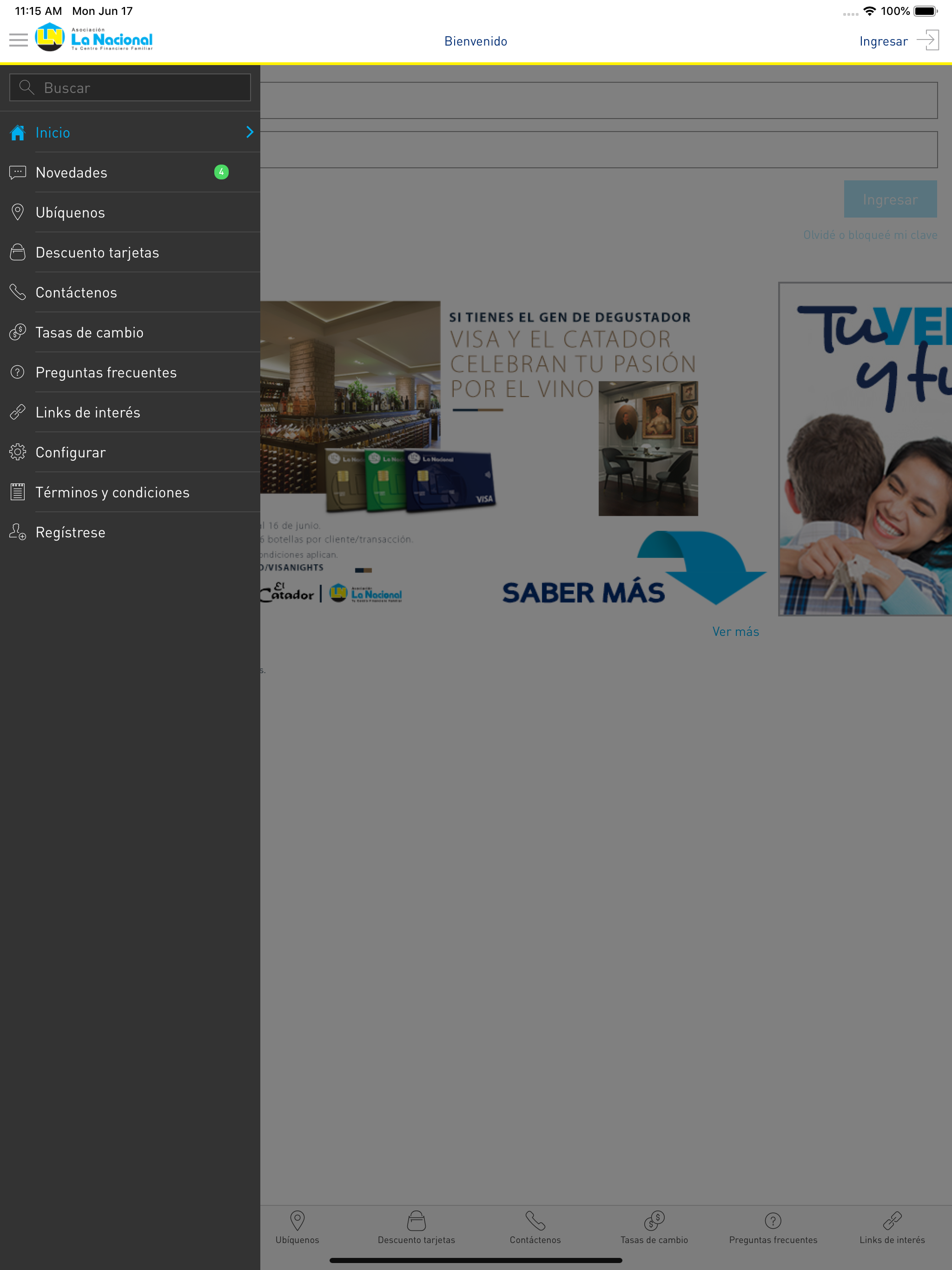Tap the Ingresar login arrow icon
Viewport: 952px width, 1270px height.
click(927, 40)
